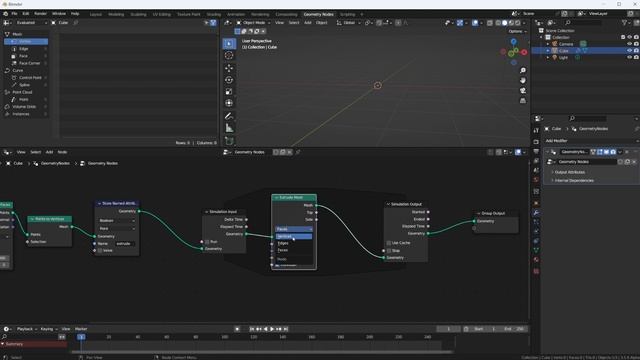Select Edge domain in spreadsheet sidebar
640x360 pixels.
[26, 49]
